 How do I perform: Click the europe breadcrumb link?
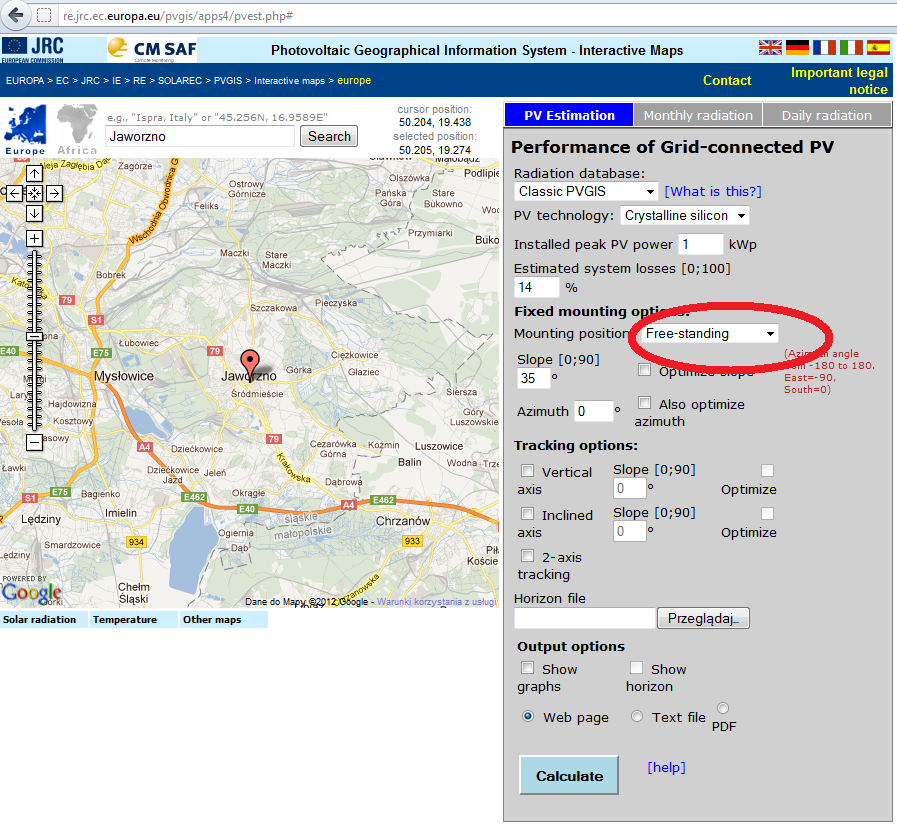pos(354,81)
